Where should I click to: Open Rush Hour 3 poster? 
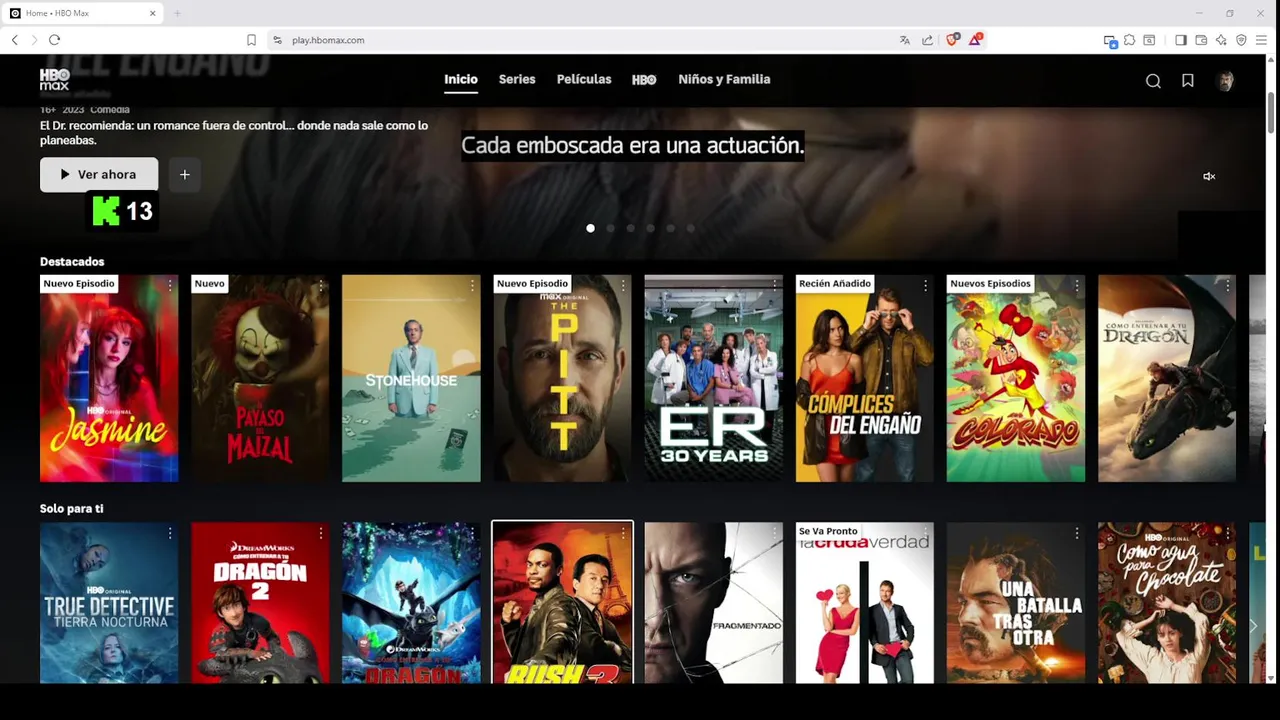pyautogui.click(x=562, y=602)
